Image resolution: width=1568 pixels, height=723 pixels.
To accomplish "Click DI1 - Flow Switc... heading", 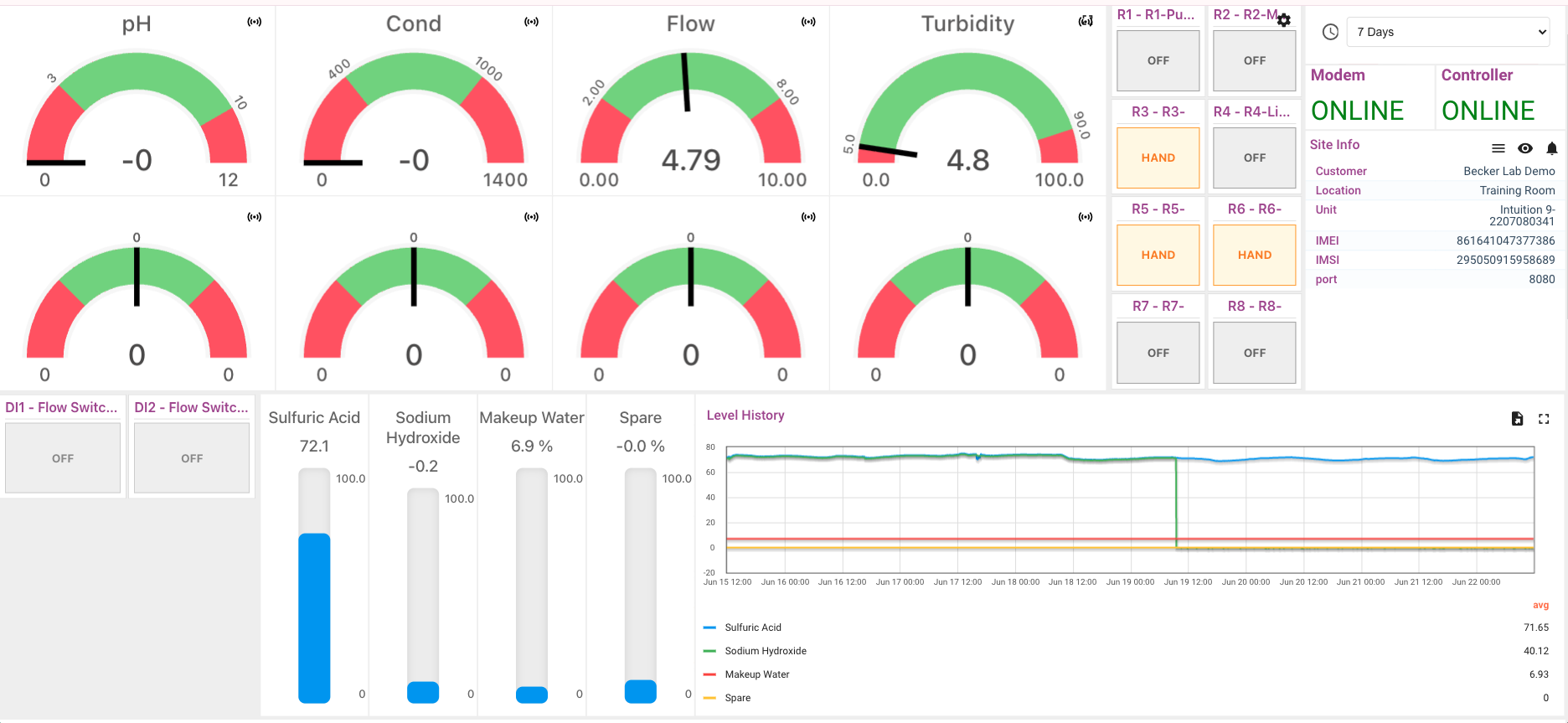I will tap(61, 407).
